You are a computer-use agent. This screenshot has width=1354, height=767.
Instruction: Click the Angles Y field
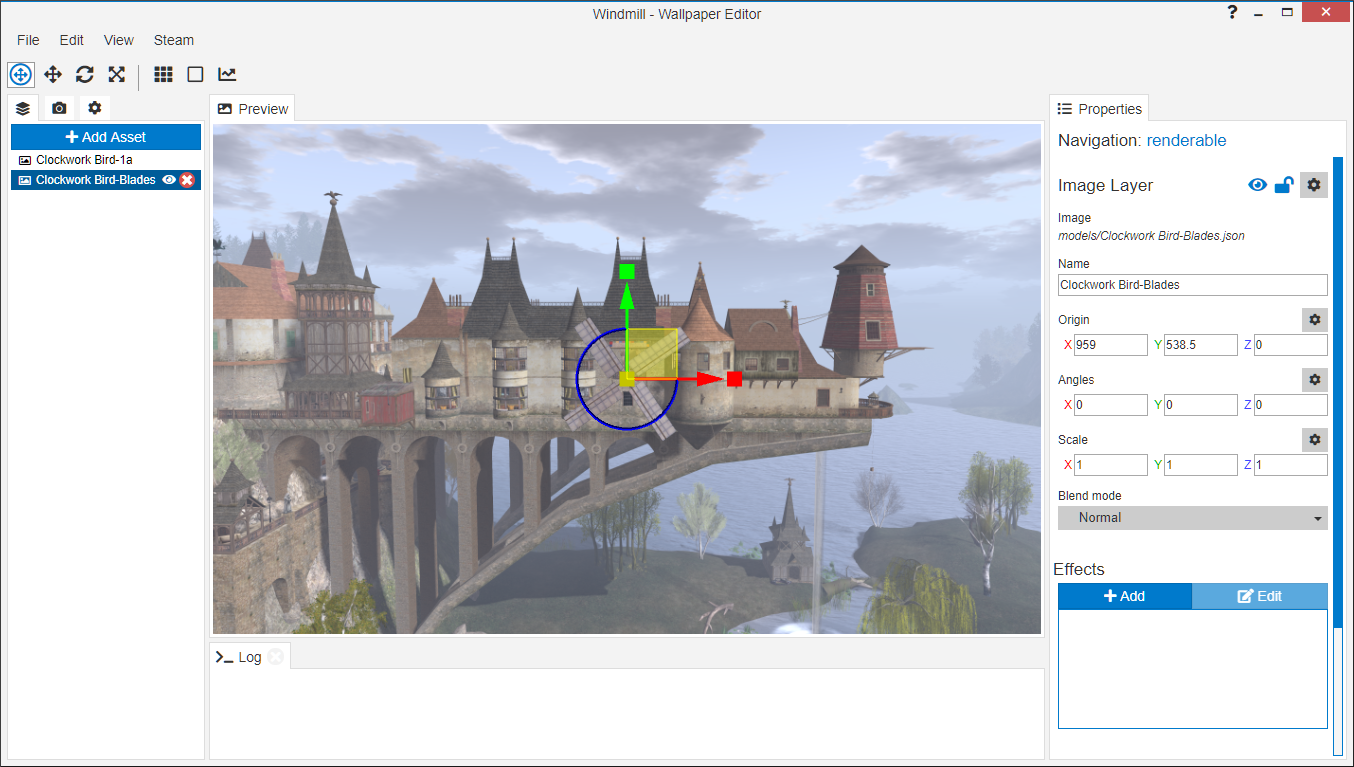[1201, 405]
